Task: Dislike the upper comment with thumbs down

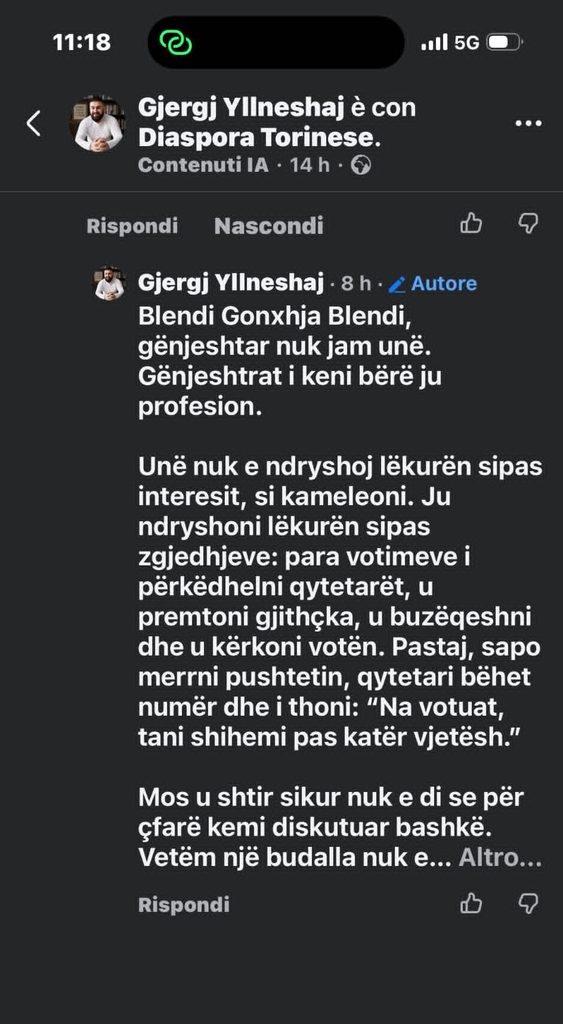Action: [528, 223]
